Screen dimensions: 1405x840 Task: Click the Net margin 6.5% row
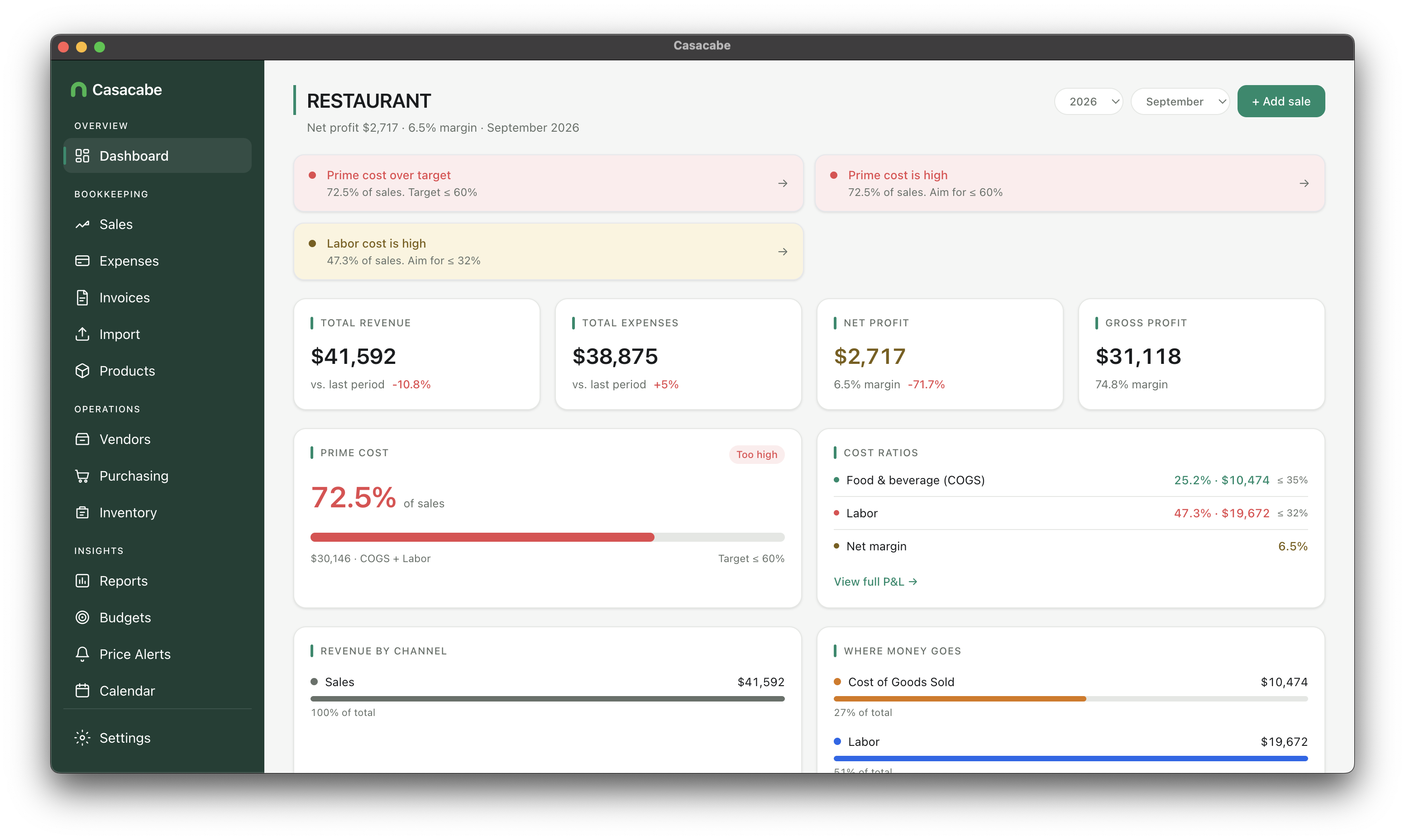click(1070, 546)
